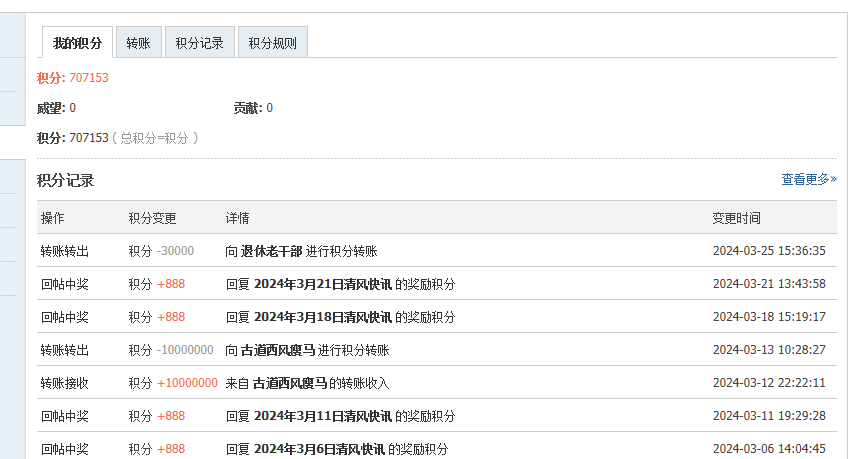Viewport: 848px width, 459px height.
Task: Click the 查看更多 link
Action: click(x=808, y=179)
